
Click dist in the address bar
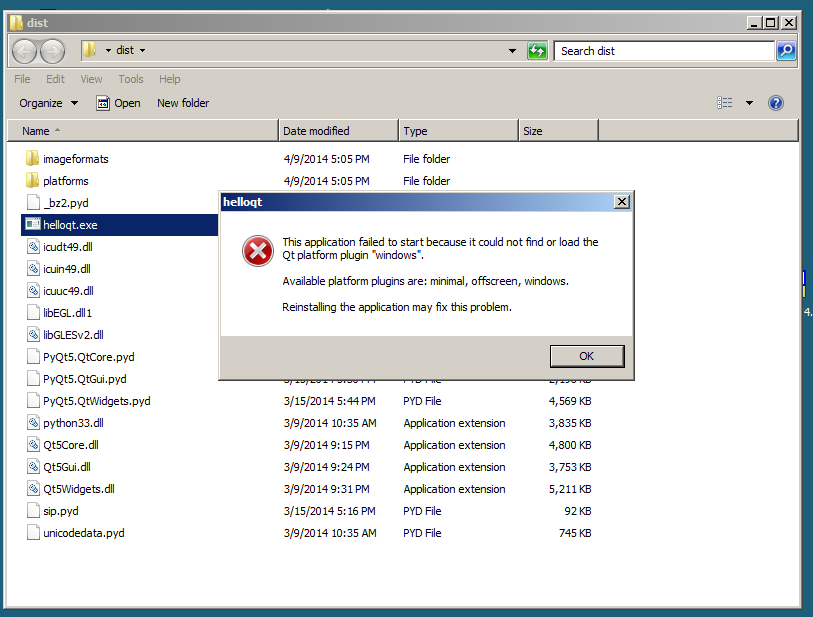125,50
